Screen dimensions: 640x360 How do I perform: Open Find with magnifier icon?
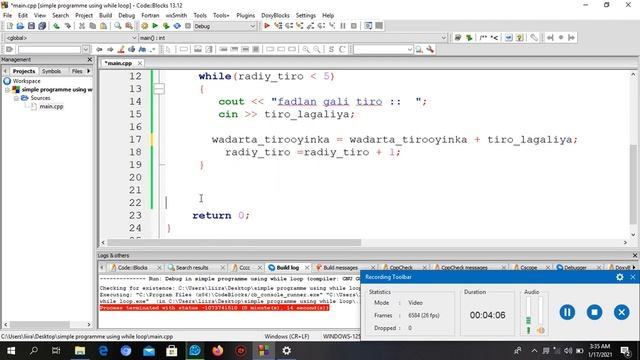[118, 26]
